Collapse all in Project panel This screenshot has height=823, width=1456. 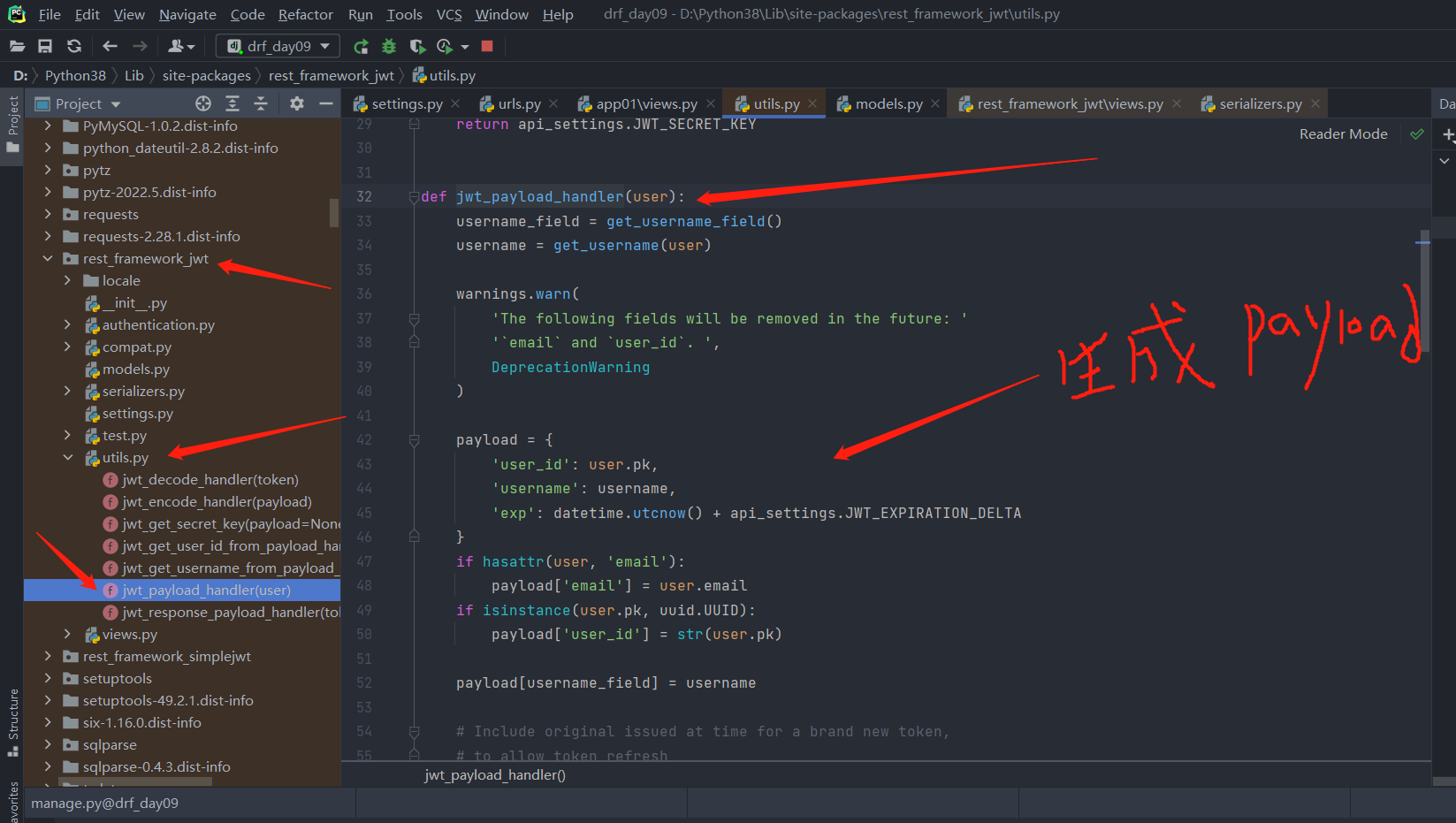coord(261,103)
